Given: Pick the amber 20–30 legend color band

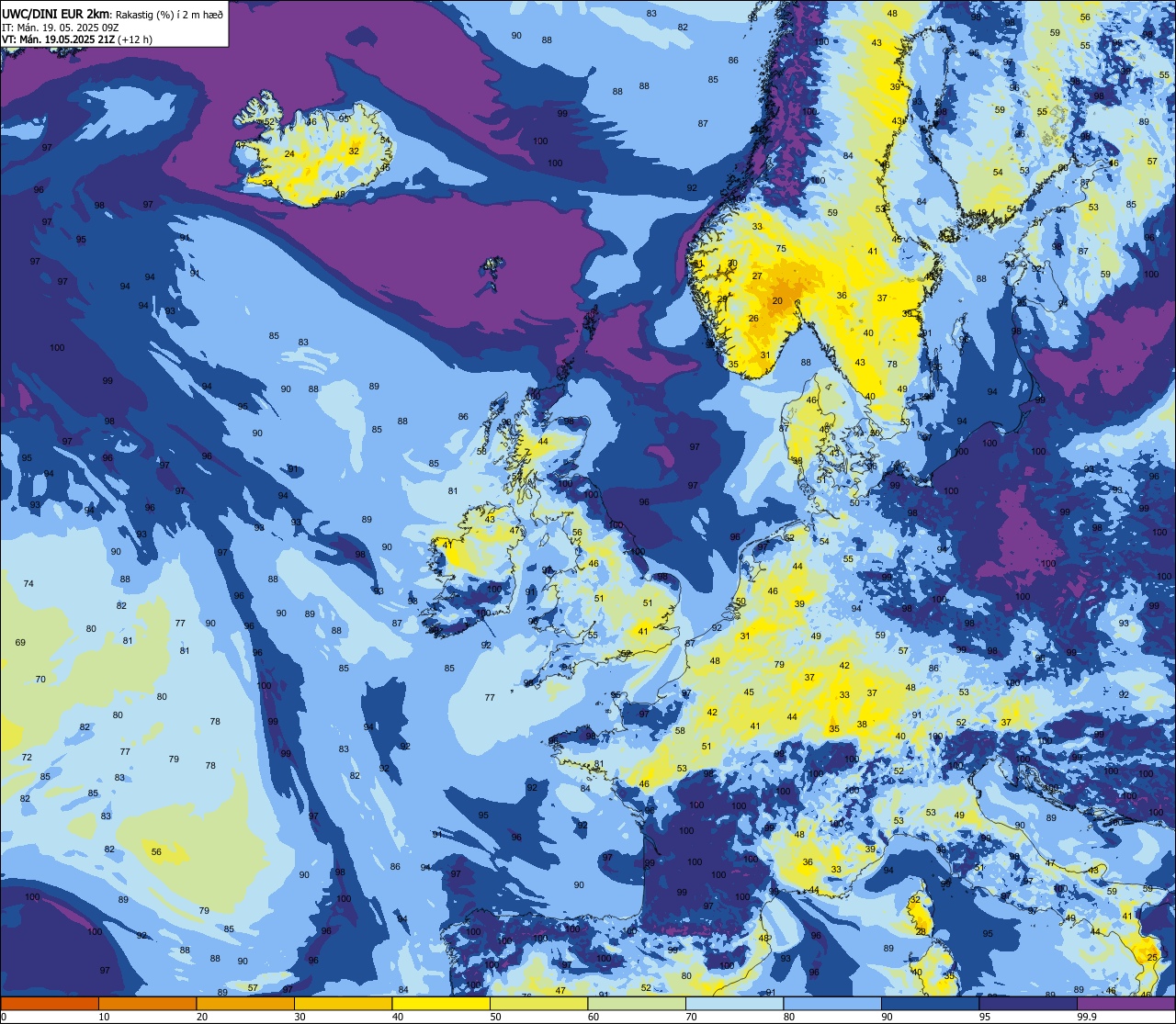Looking at the screenshot, I should click(245, 1003).
